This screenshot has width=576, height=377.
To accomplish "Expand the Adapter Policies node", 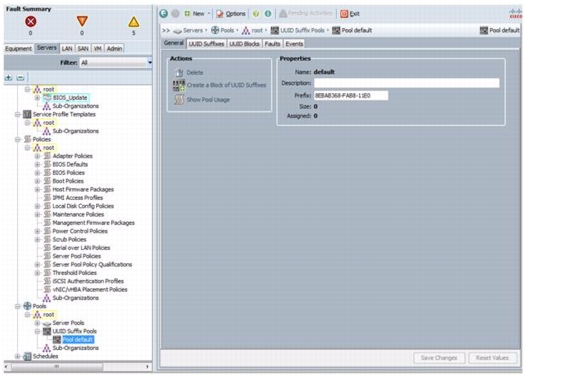I will [x=37, y=156].
